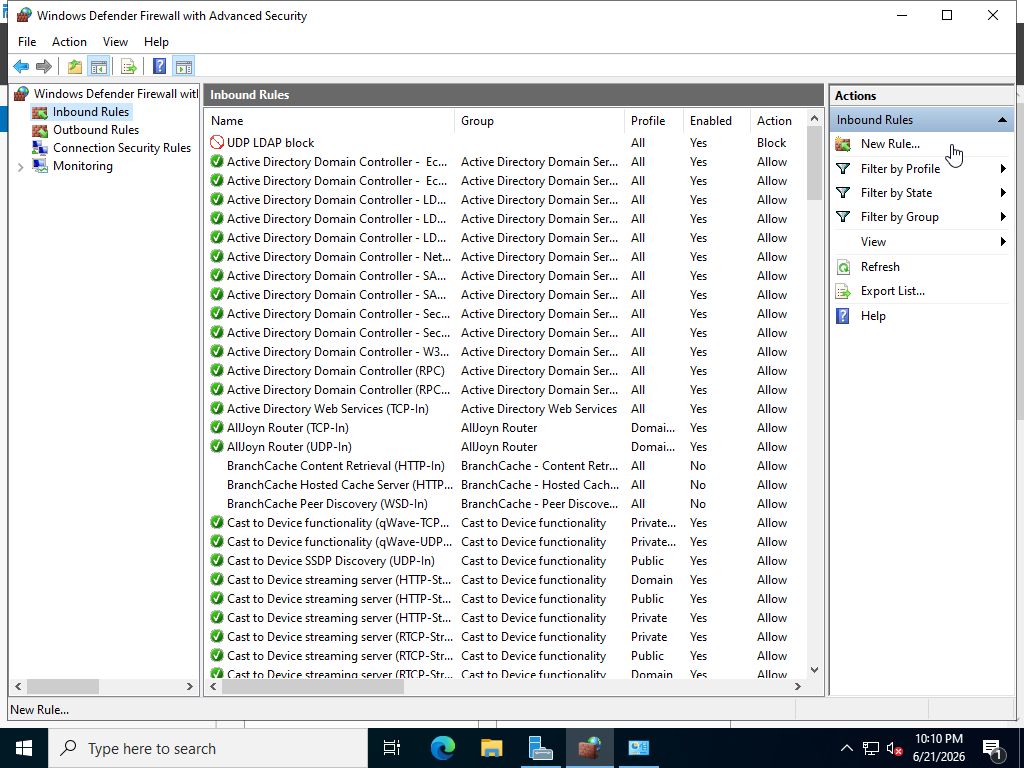
Task: Sort by the Group column header
Action: click(x=539, y=121)
